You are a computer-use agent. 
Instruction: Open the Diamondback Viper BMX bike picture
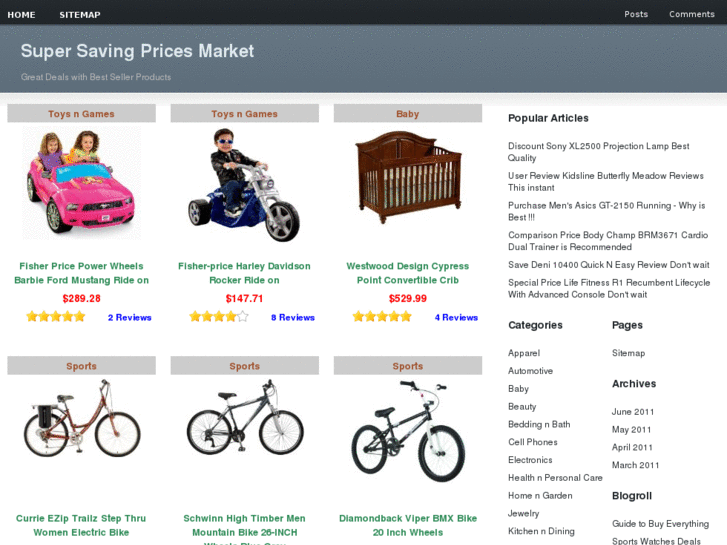click(x=408, y=431)
